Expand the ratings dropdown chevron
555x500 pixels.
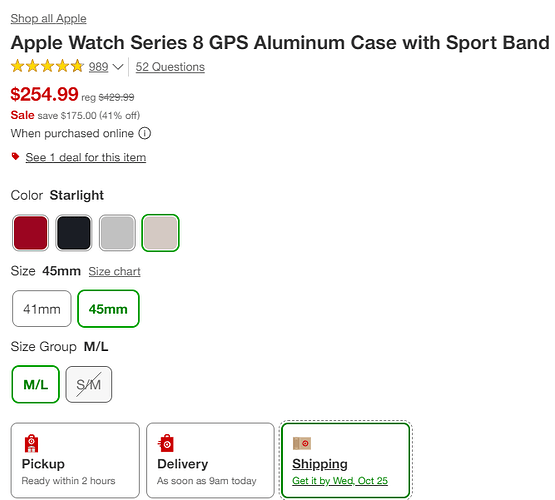(118, 67)
